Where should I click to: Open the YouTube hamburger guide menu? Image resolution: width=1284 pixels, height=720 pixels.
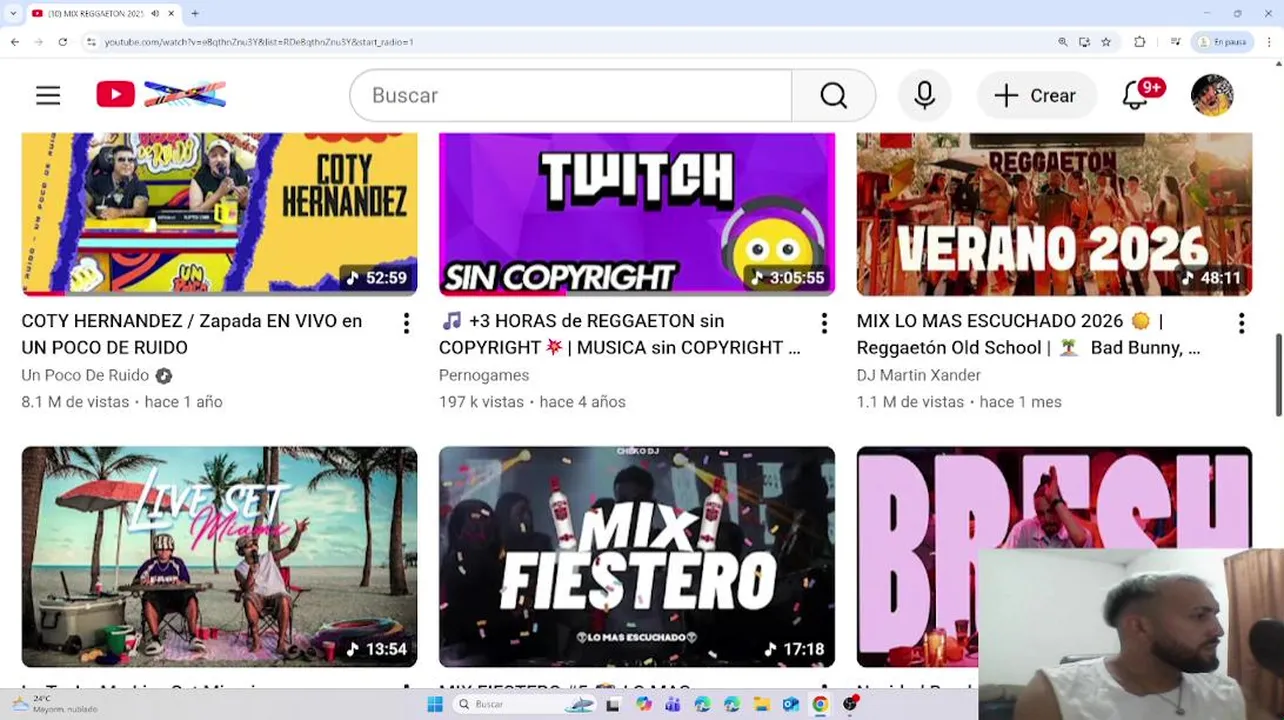(x=48, y=95)
